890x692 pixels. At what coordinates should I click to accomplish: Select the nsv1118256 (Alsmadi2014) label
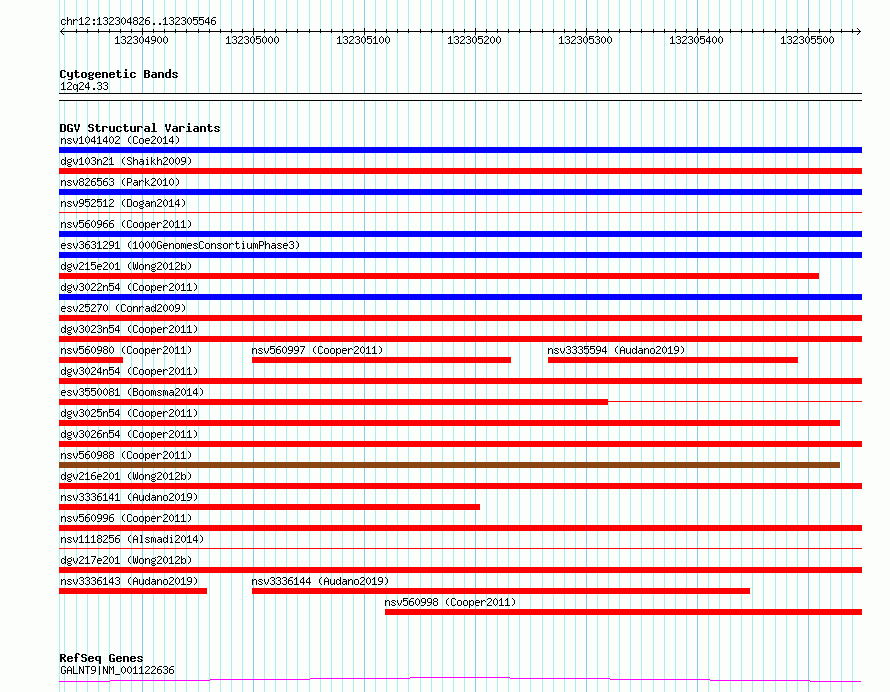click(x=132, y=539)
